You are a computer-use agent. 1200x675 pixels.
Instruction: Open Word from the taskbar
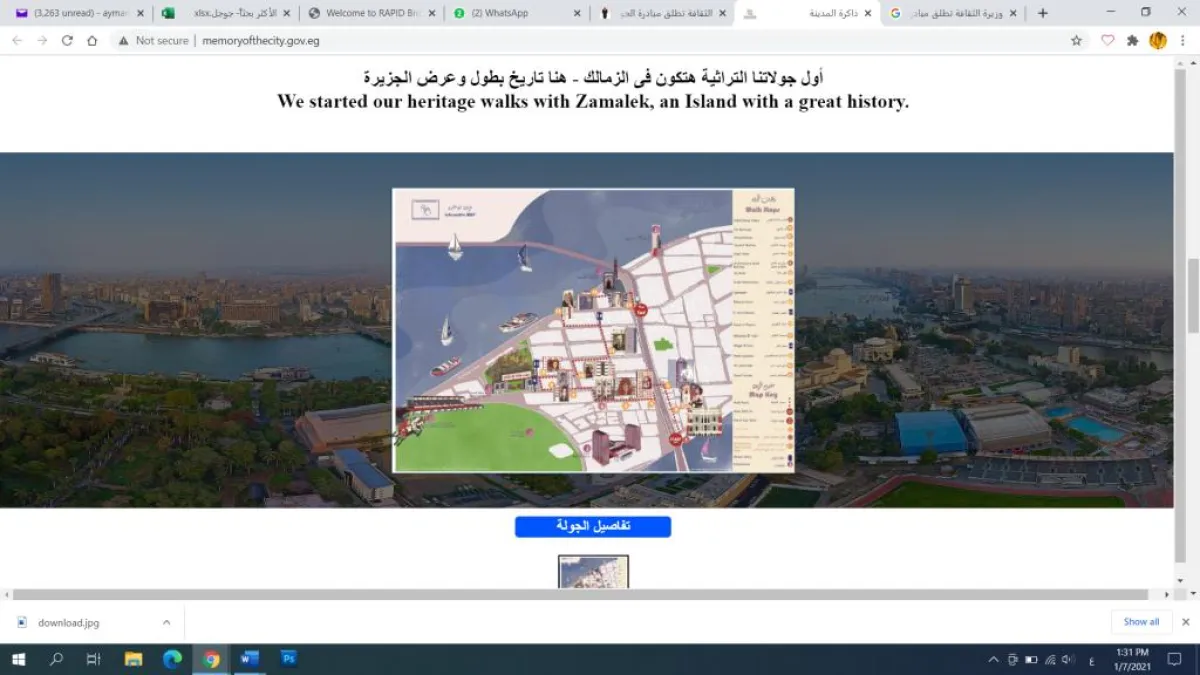tap(249, 658)
